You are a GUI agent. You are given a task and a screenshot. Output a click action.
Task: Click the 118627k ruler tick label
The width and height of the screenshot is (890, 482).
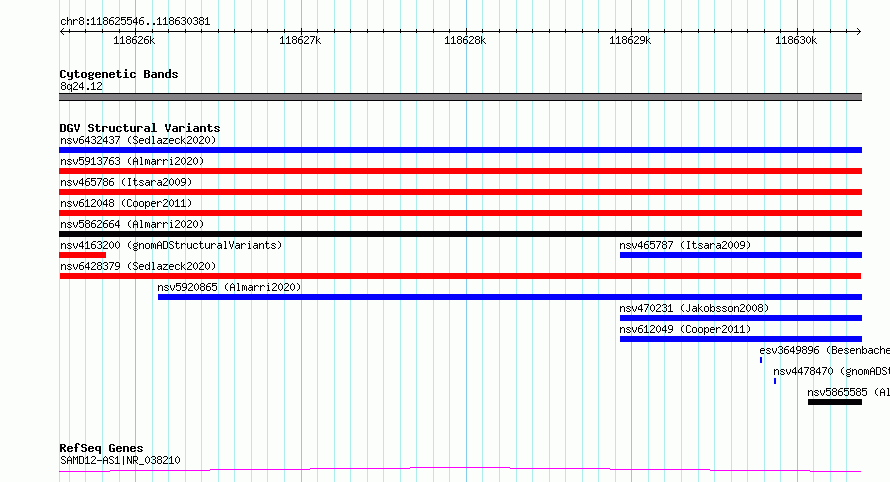[x=300, y=40]
